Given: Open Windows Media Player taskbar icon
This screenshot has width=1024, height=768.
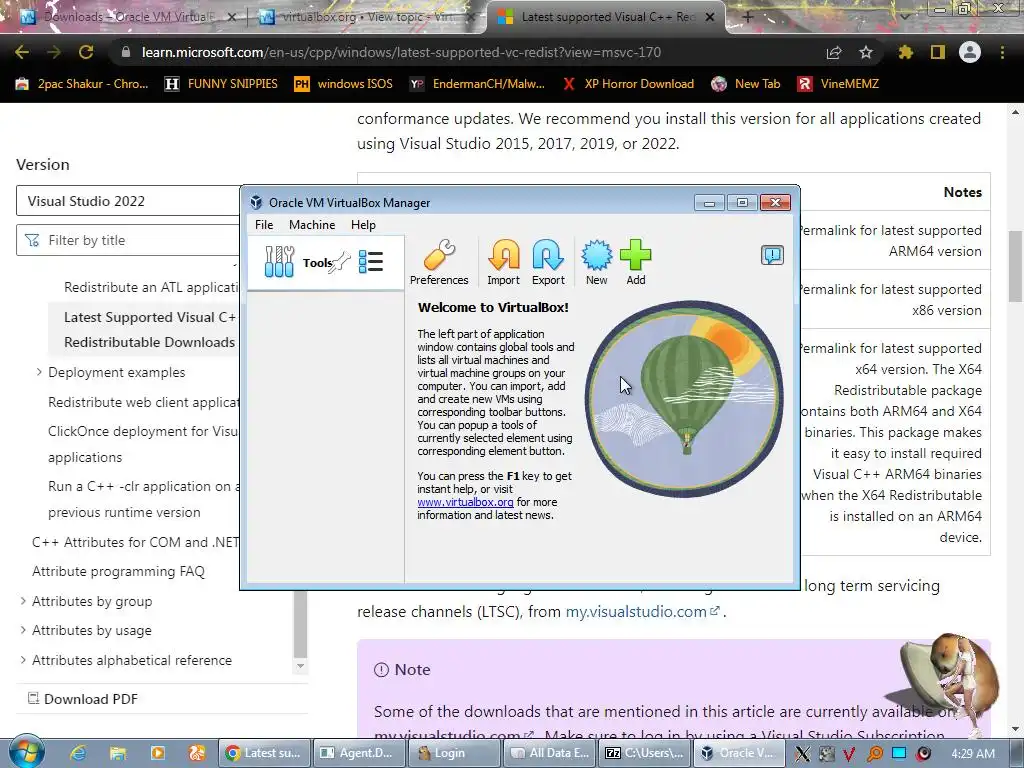Looking at the screenshot, I should click(157, 753).
